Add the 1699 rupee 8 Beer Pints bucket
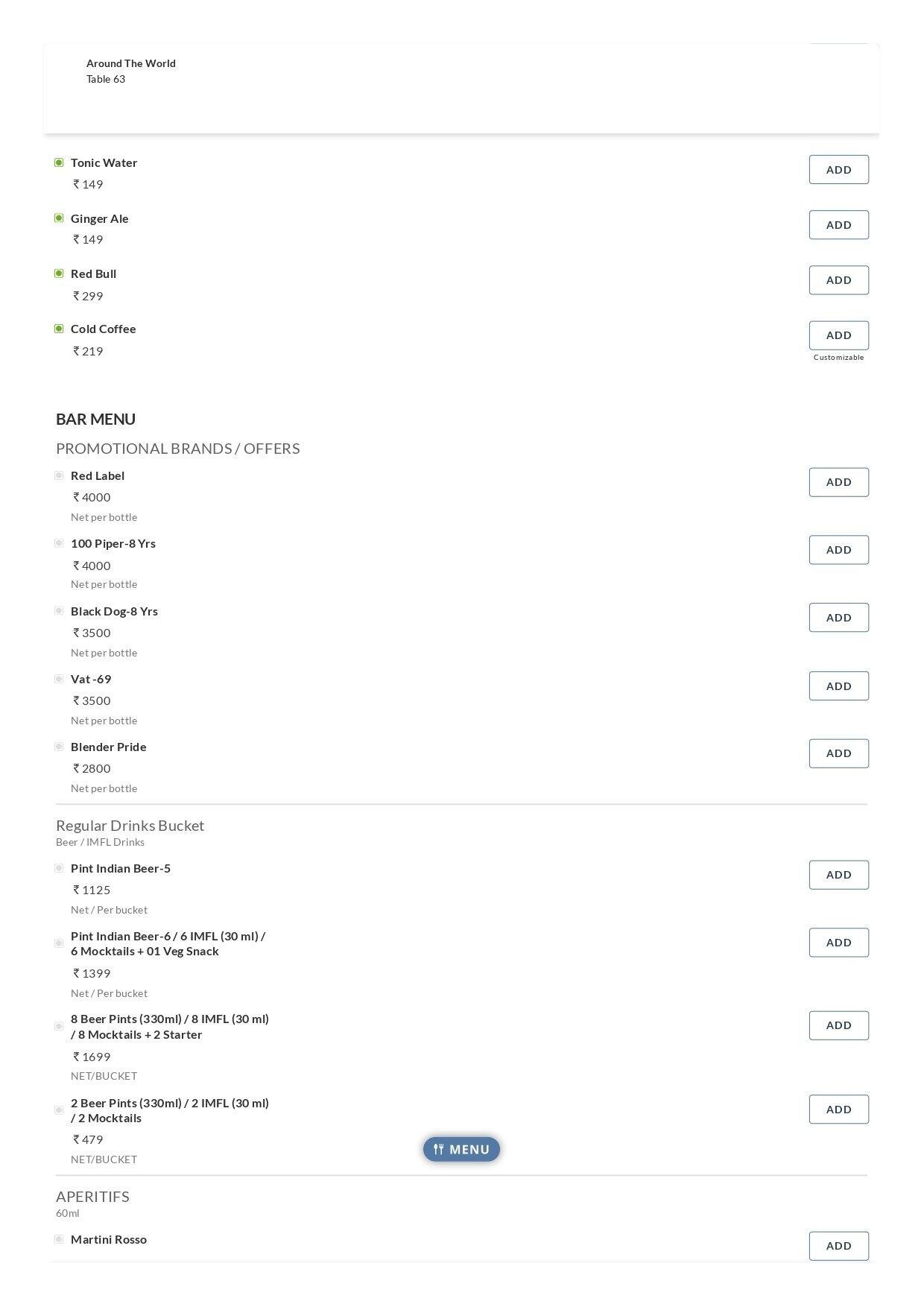The width and height of the screenshot is (924, 1307). [x=839, y=1025]
